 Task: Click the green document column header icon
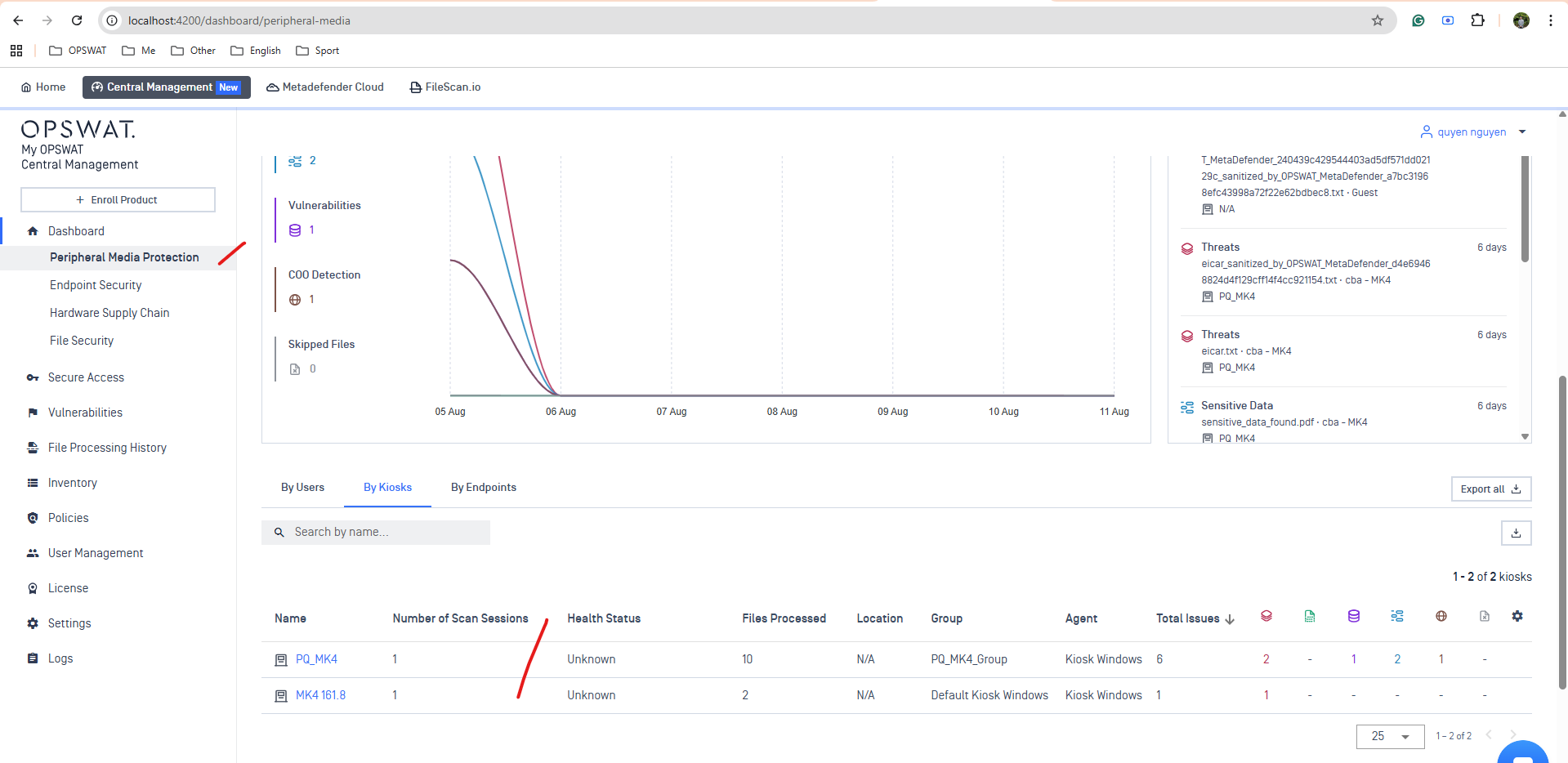tap(1310, 616)
